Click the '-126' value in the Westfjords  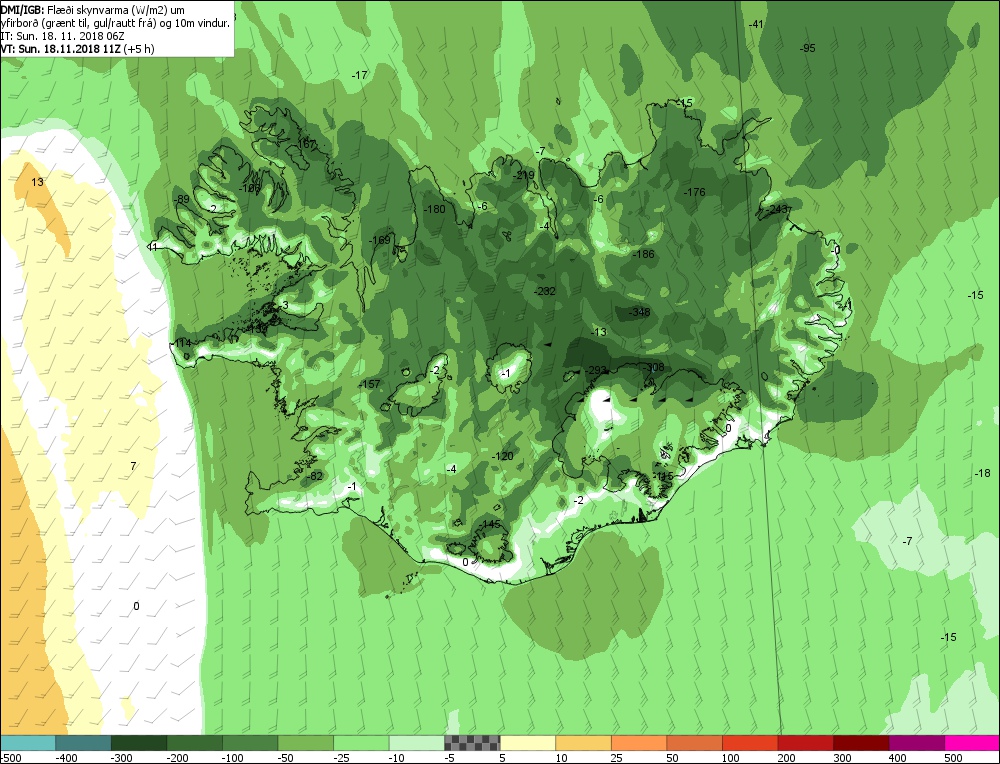pos(249,188)
